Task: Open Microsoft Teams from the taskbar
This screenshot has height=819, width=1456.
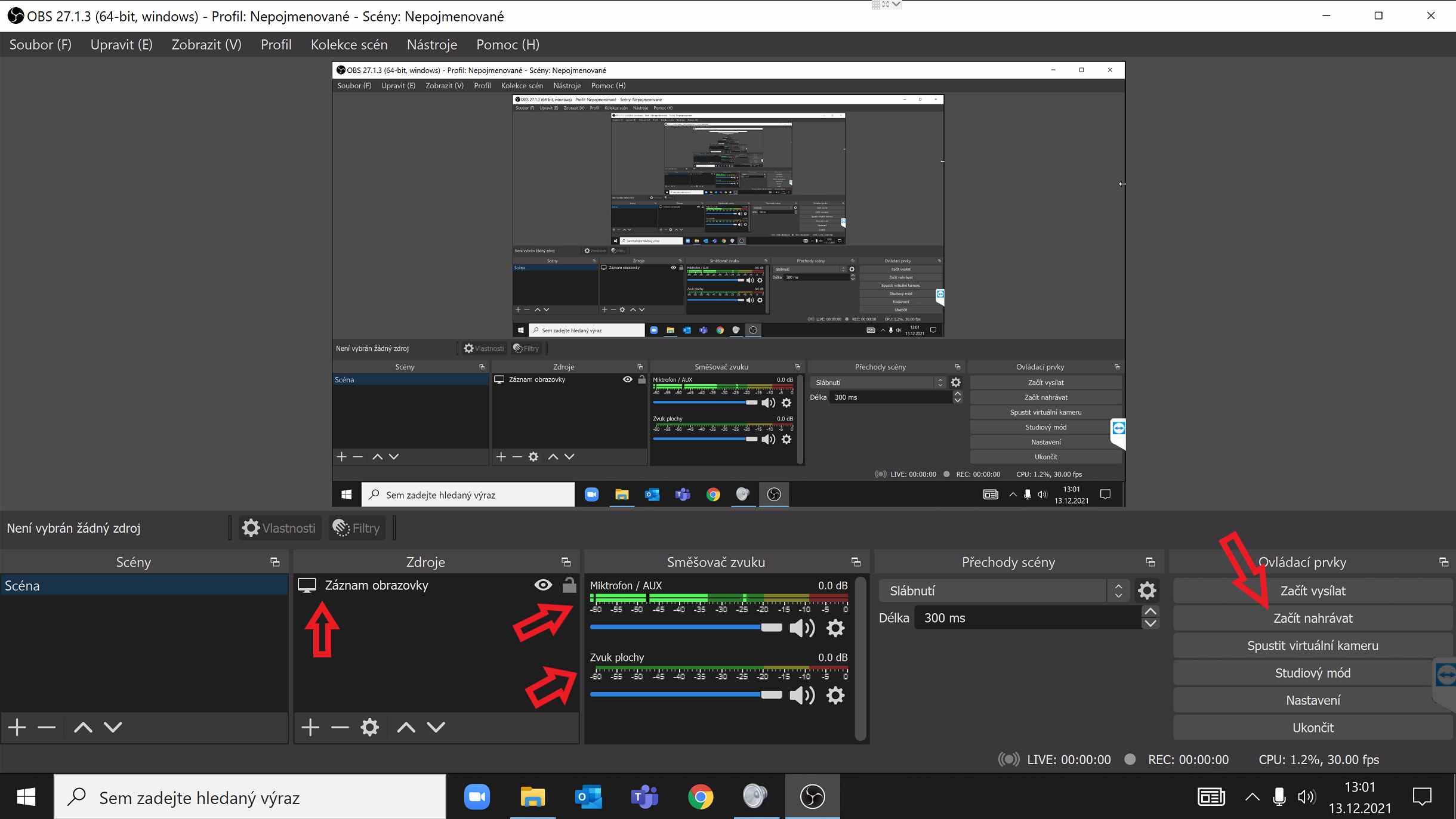Action: (x=644, y=797)
